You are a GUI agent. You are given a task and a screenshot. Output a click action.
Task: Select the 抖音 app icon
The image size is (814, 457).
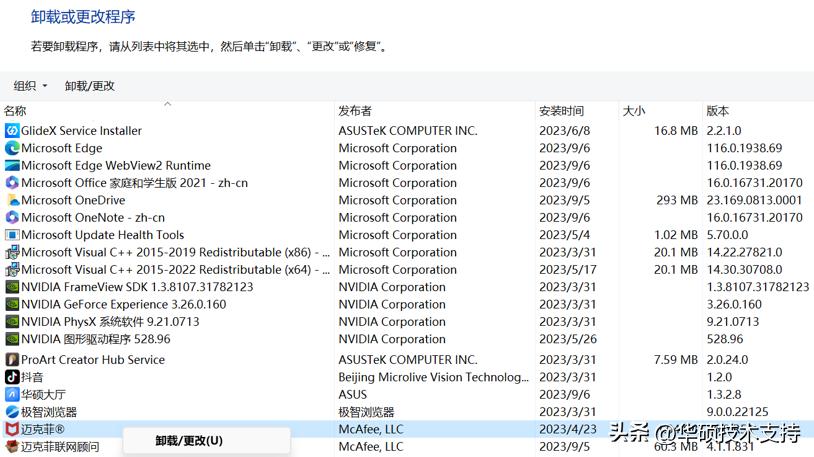12,377
